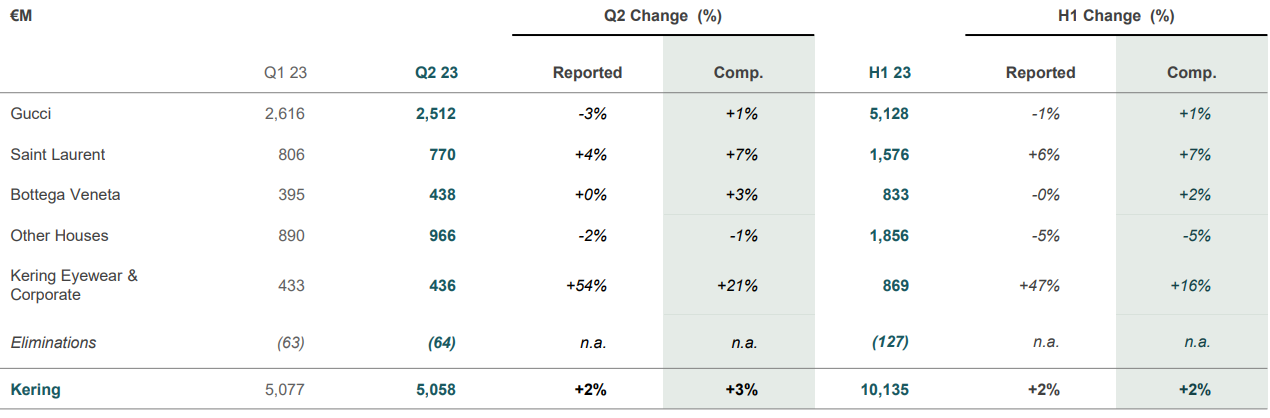Click the Q1 23 column header
This screenshot has height=418, width=1270.
285,73
